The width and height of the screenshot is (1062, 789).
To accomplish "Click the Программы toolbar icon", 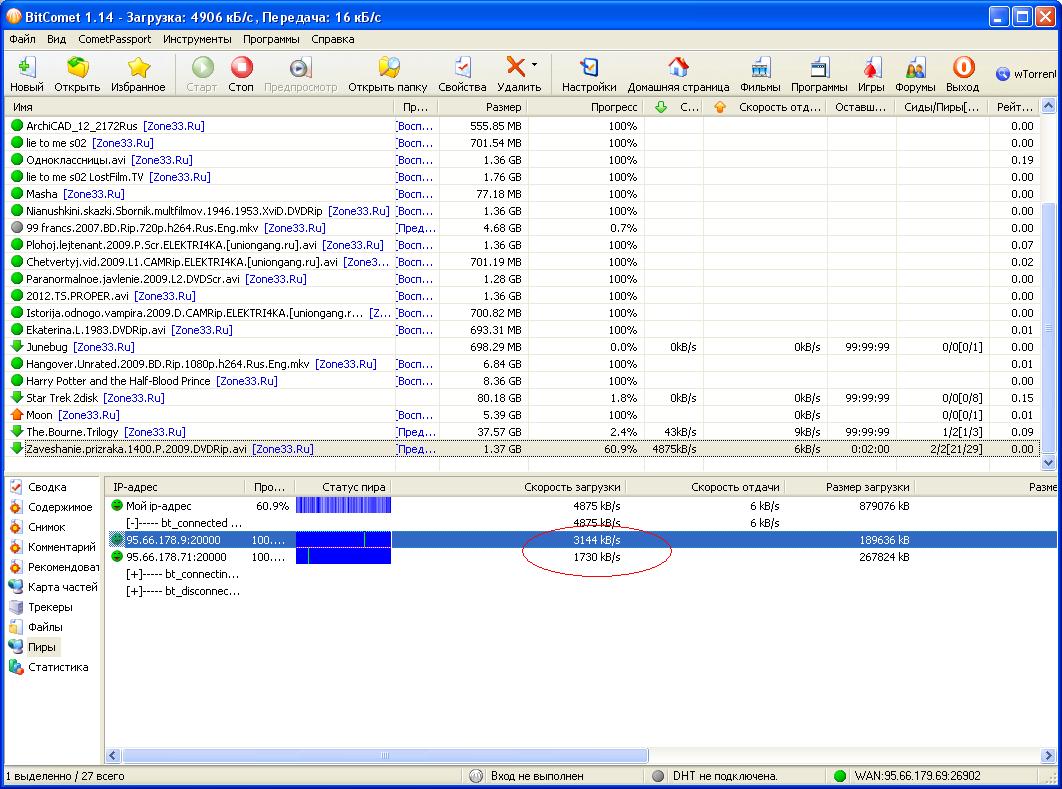I will click(x=819, y=68).
